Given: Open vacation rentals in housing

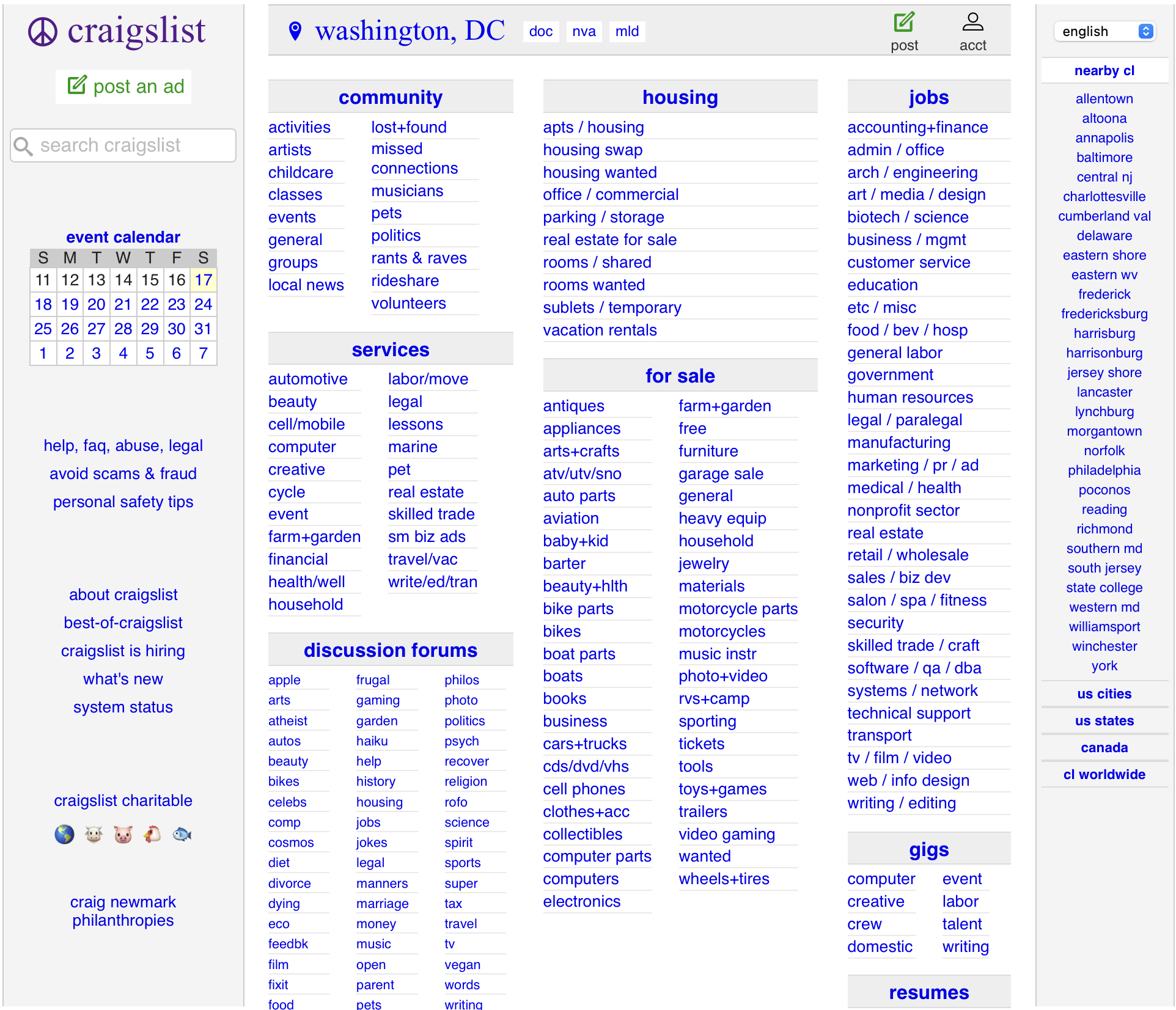Looking at the screenshot, I should [600, 331].
